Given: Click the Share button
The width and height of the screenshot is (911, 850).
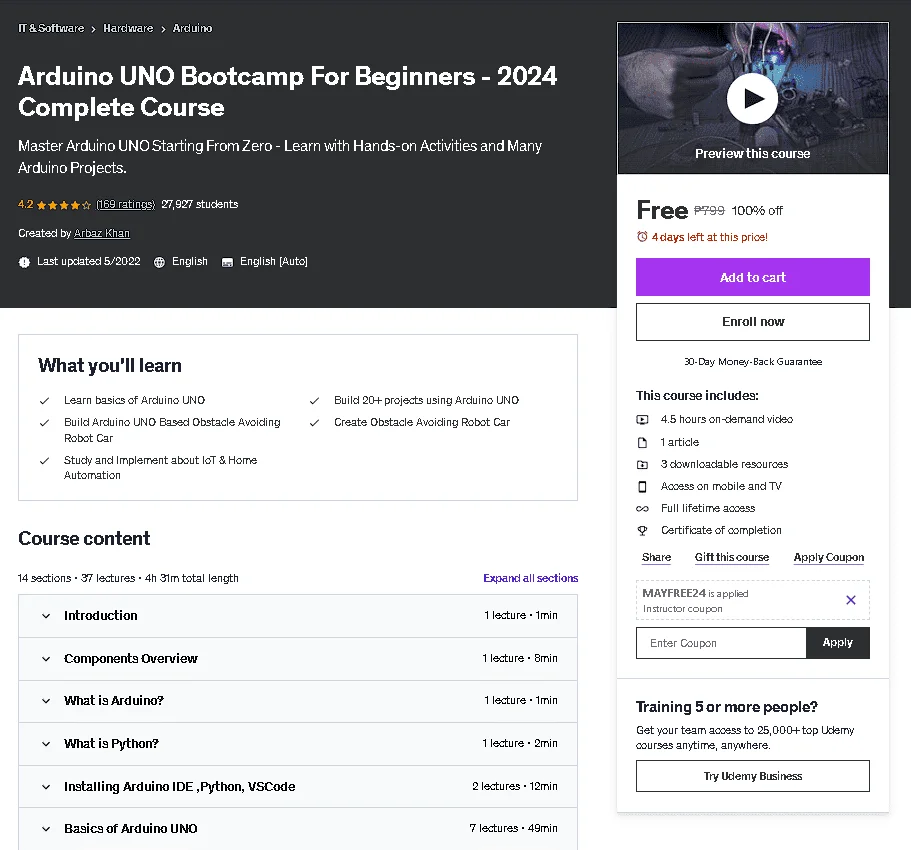Looking at the screenshot, I should (657, 557).
